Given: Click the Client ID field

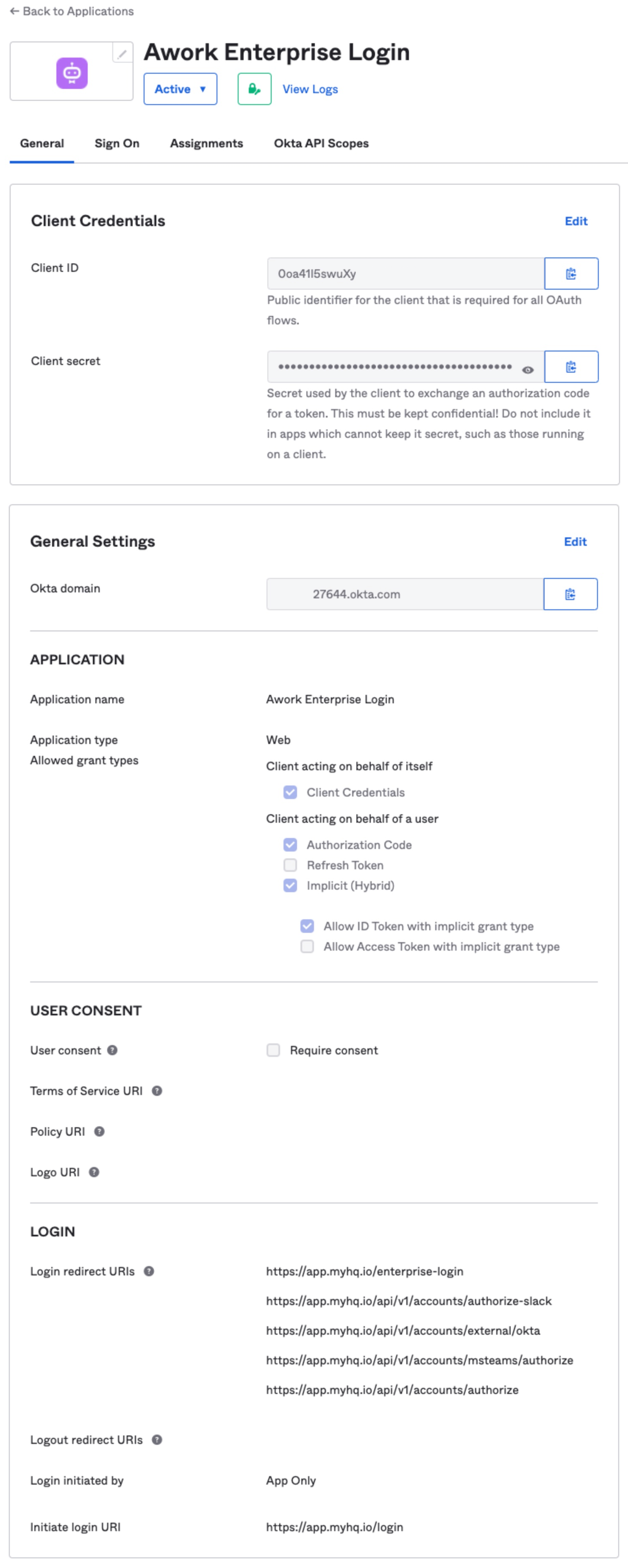Looking at the screenshot, I should (406, 273).
